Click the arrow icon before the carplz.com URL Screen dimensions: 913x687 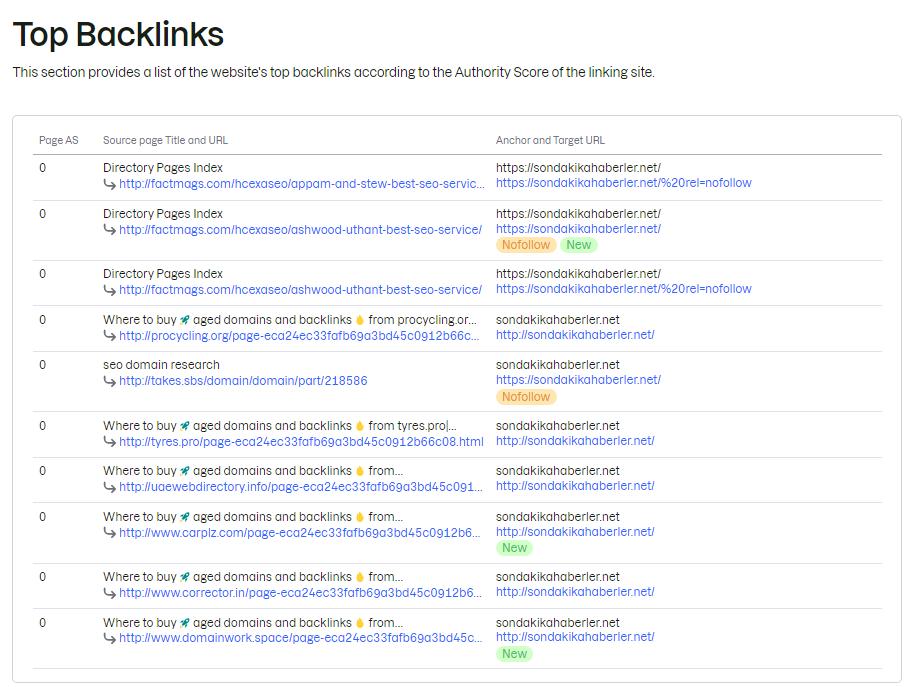coord(109,533)
